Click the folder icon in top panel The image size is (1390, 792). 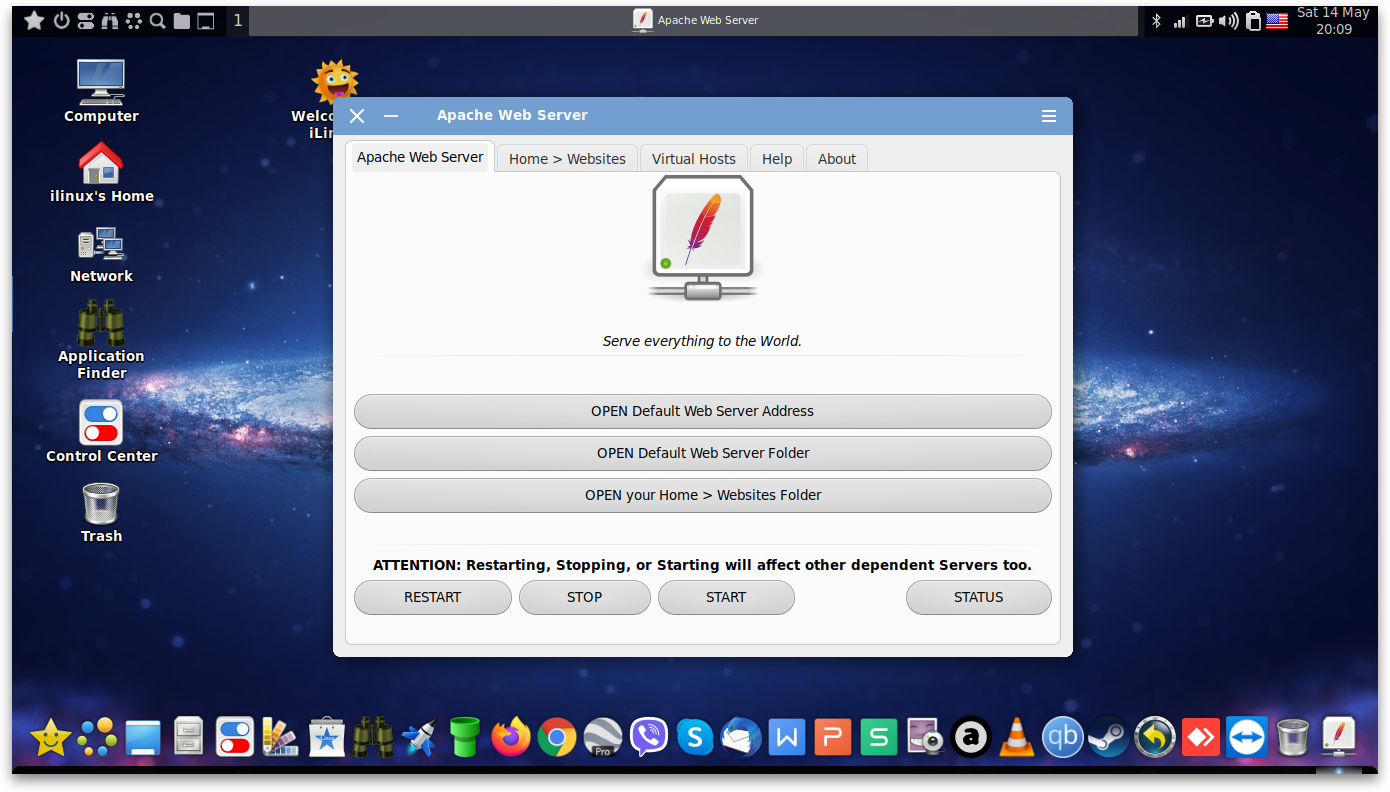(x=182, y=20)
